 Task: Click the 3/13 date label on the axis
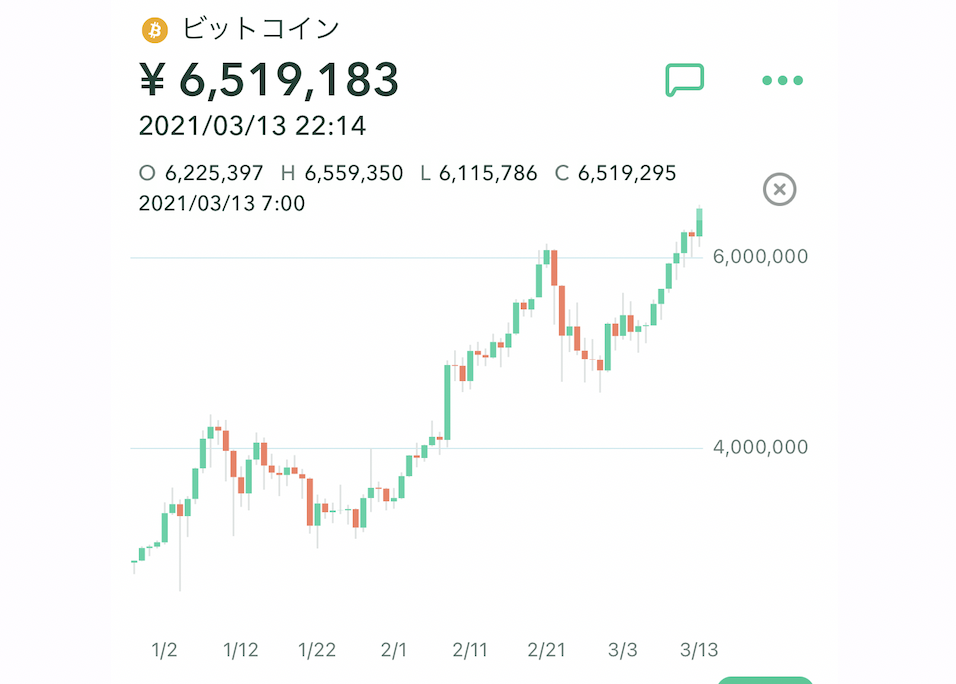click(699, 650)
